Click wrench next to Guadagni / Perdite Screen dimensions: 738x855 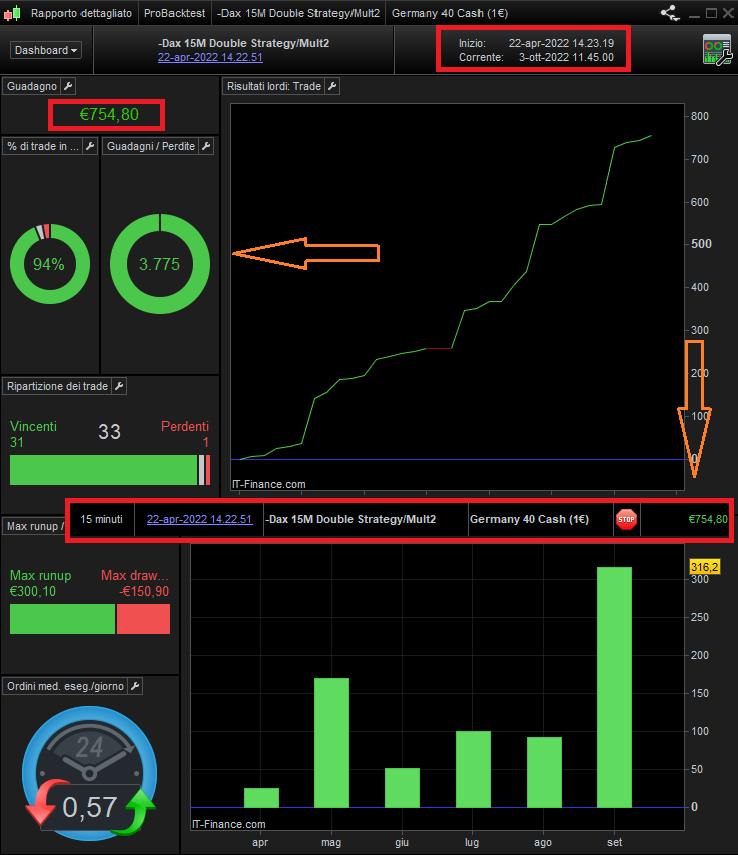point(206,146)
